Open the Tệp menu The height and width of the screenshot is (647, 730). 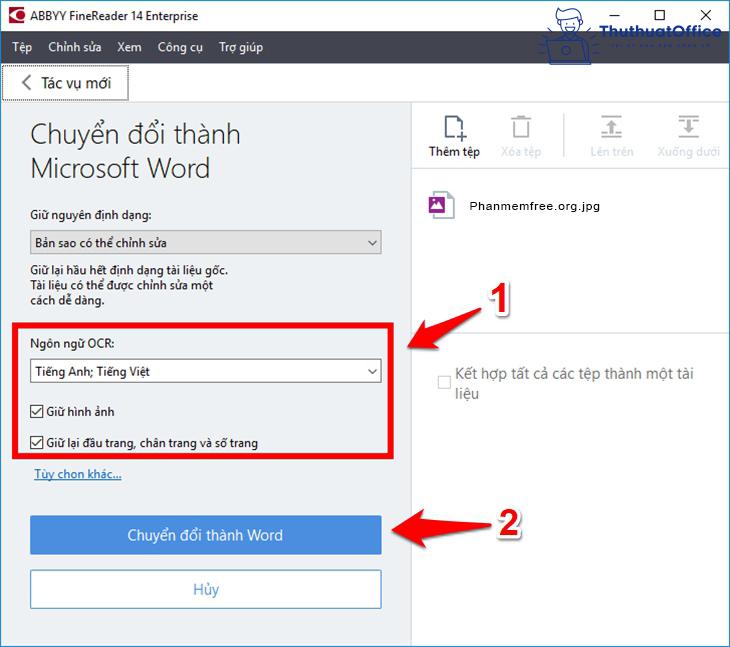click(x=22, y=47)
